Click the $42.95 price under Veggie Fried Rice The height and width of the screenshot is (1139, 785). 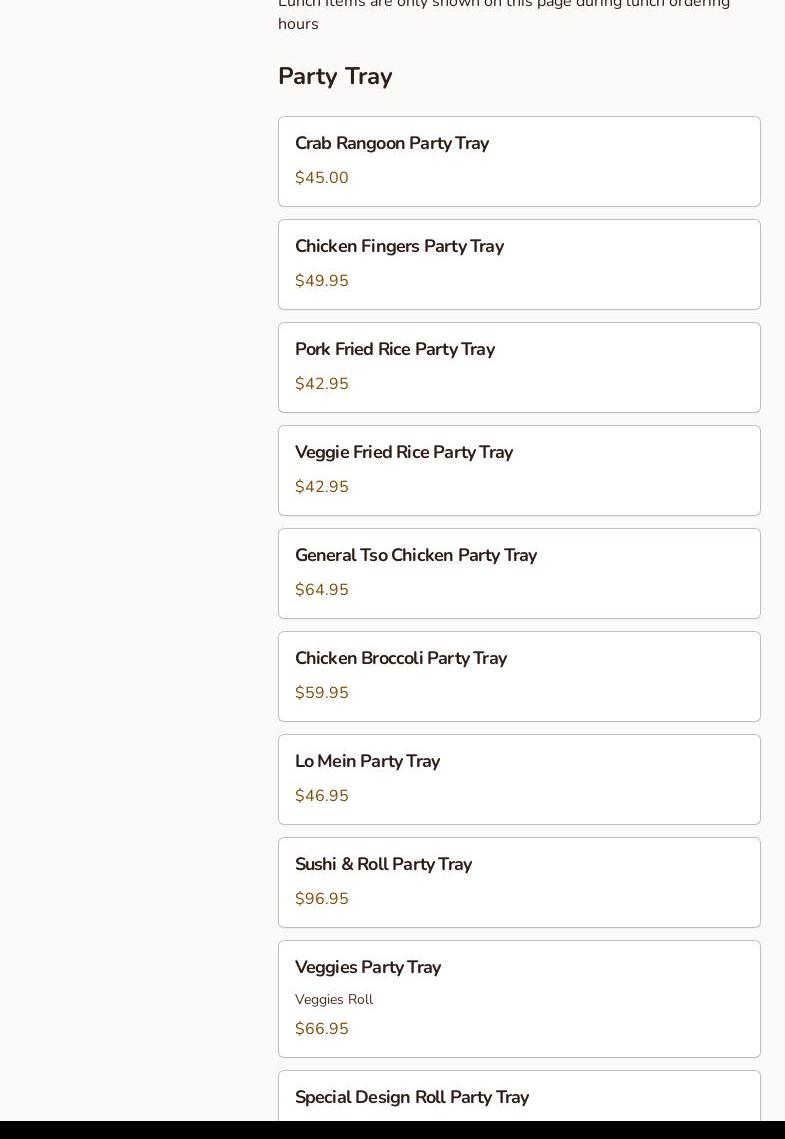[322, 487]
